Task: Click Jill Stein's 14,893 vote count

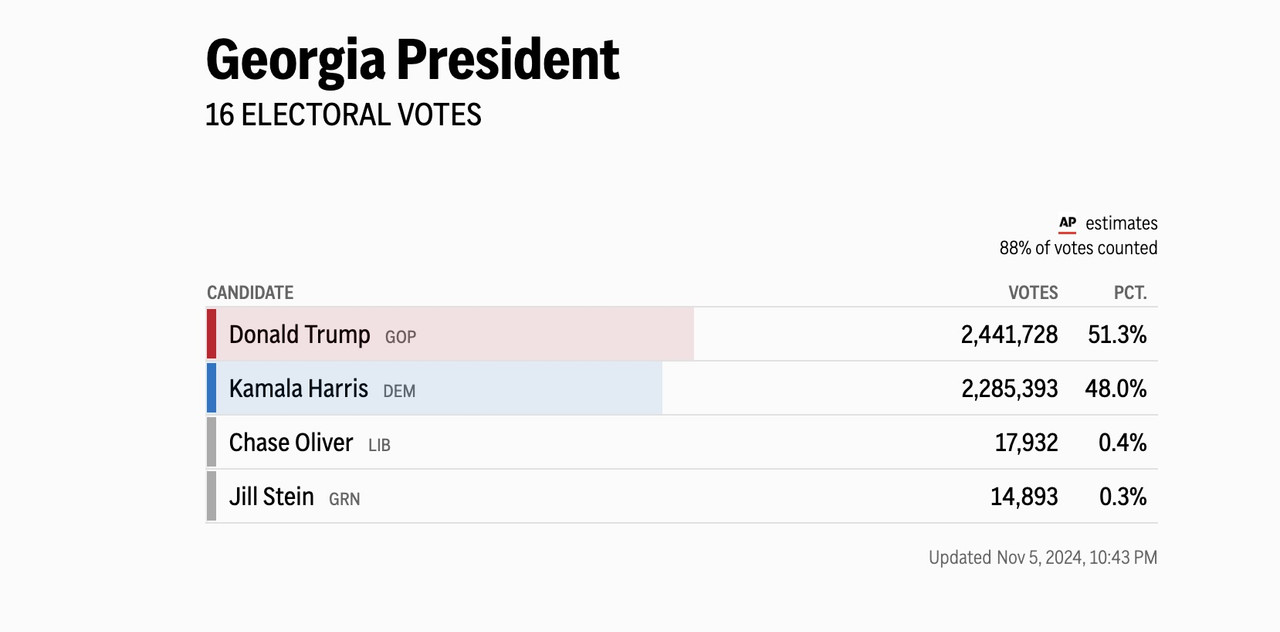Action: [1024, 497]
